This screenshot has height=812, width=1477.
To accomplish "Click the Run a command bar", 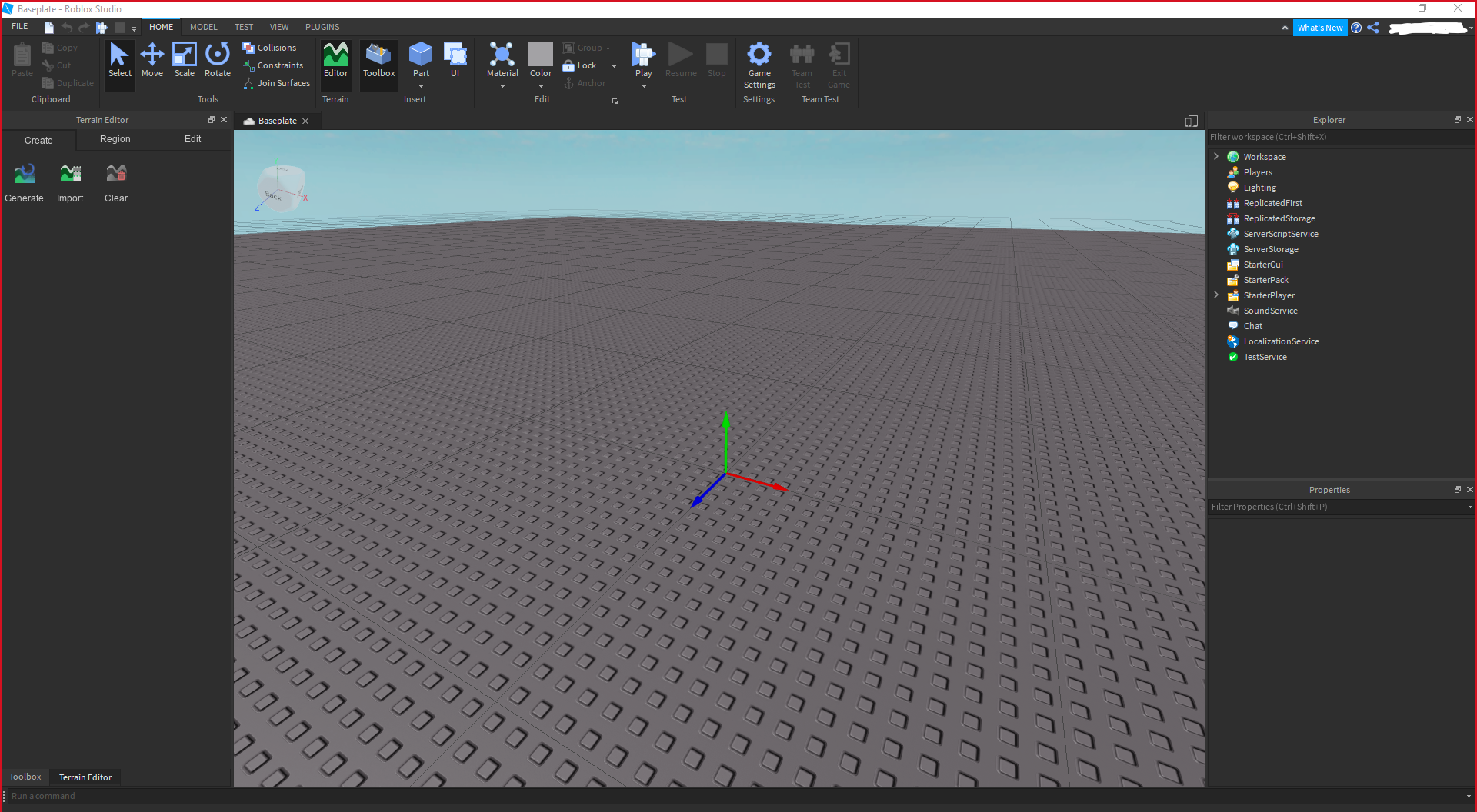I will click(x=735, y=796).
